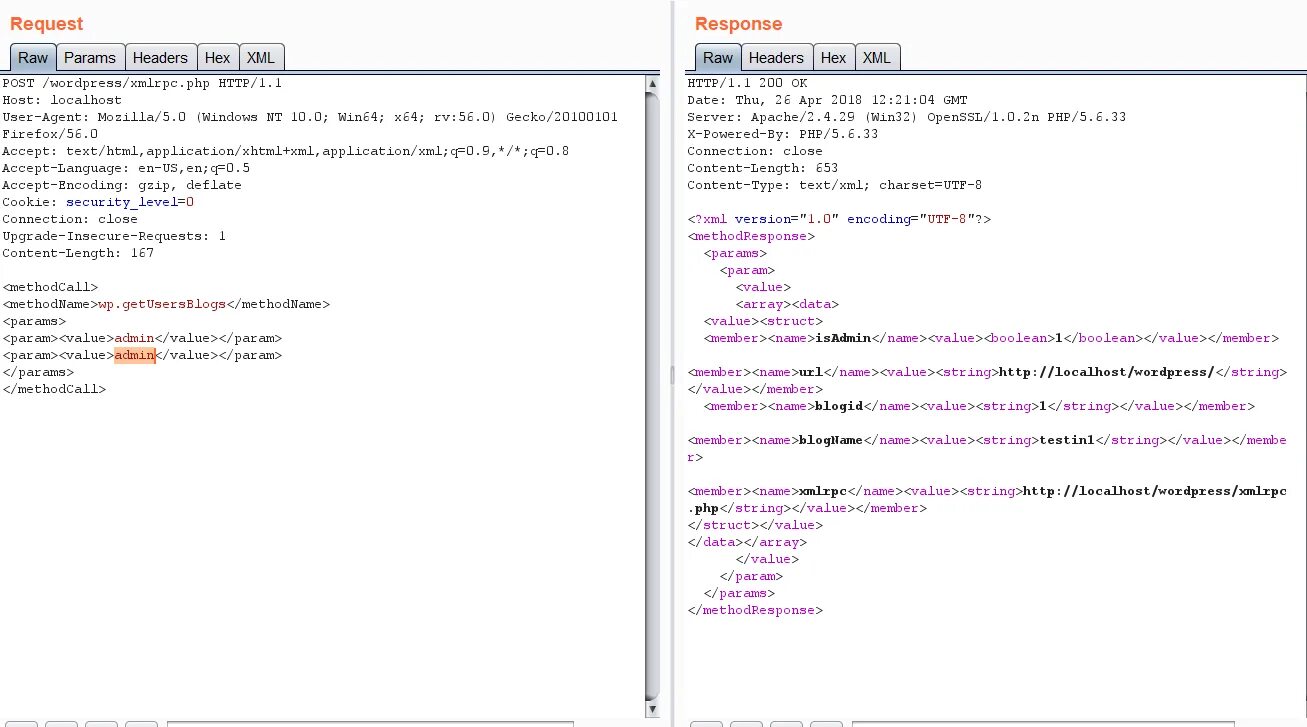Image resolution: width=1307 pixels, height=727 pixels.
Task: Click the blogid member line
Action: coord(979,406)
